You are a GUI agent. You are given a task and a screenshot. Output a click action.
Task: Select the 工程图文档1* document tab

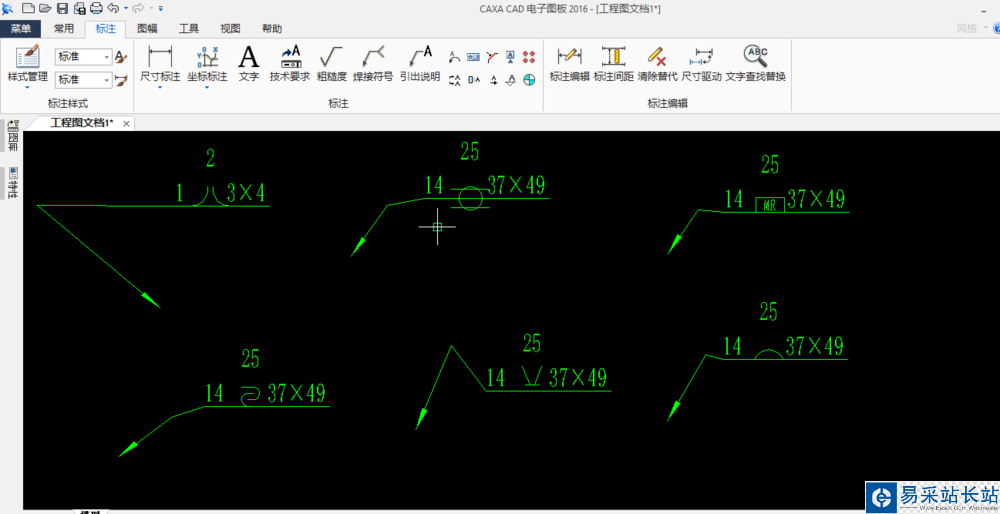point(82,123)
